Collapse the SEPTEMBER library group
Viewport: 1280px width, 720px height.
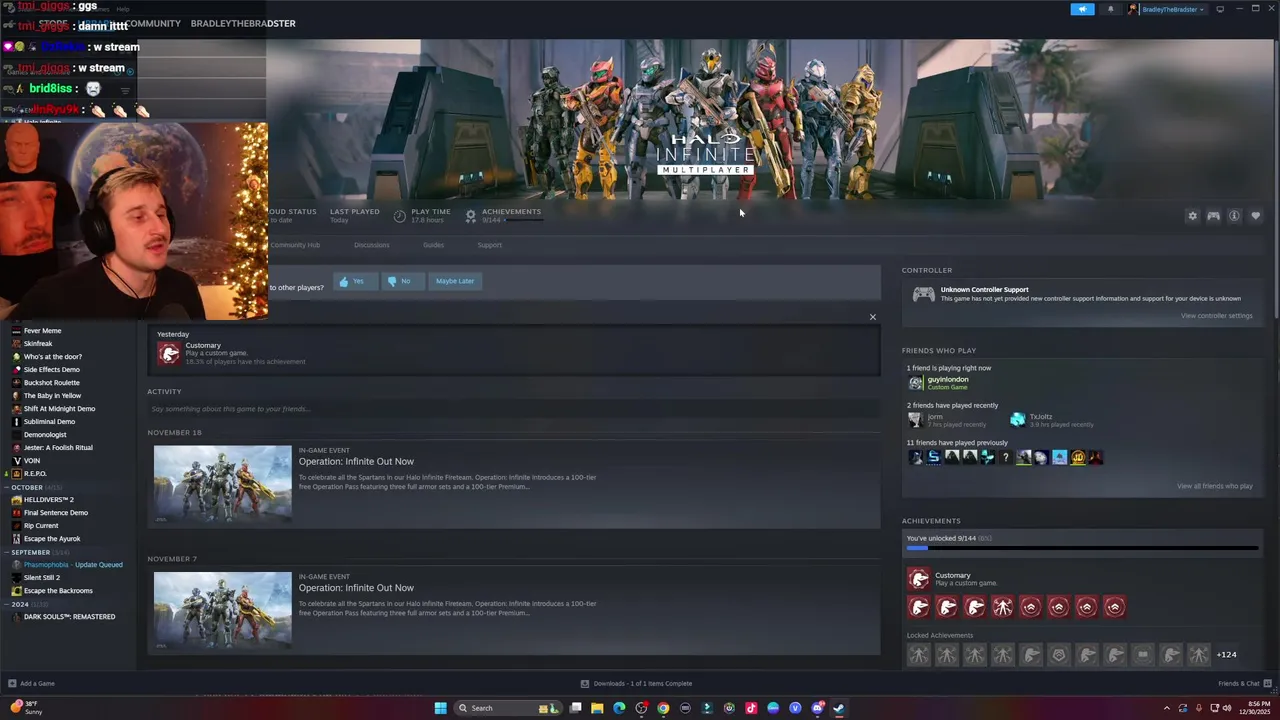click(x=6, y=552)
